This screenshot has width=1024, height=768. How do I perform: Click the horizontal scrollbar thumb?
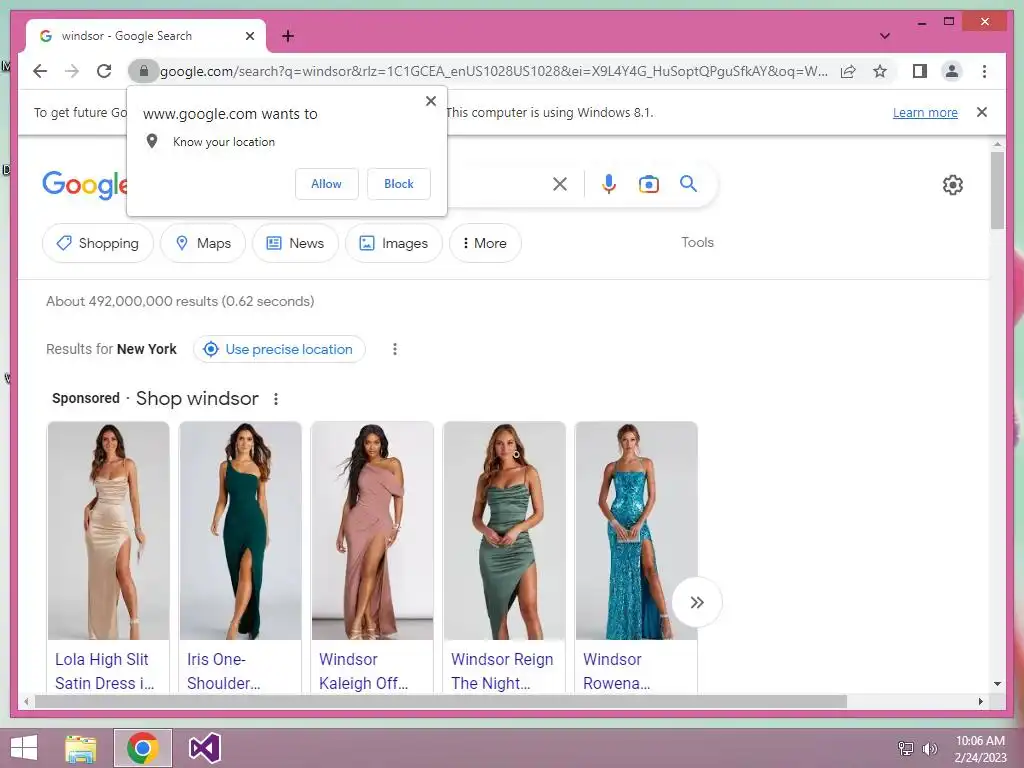(441, 702)
